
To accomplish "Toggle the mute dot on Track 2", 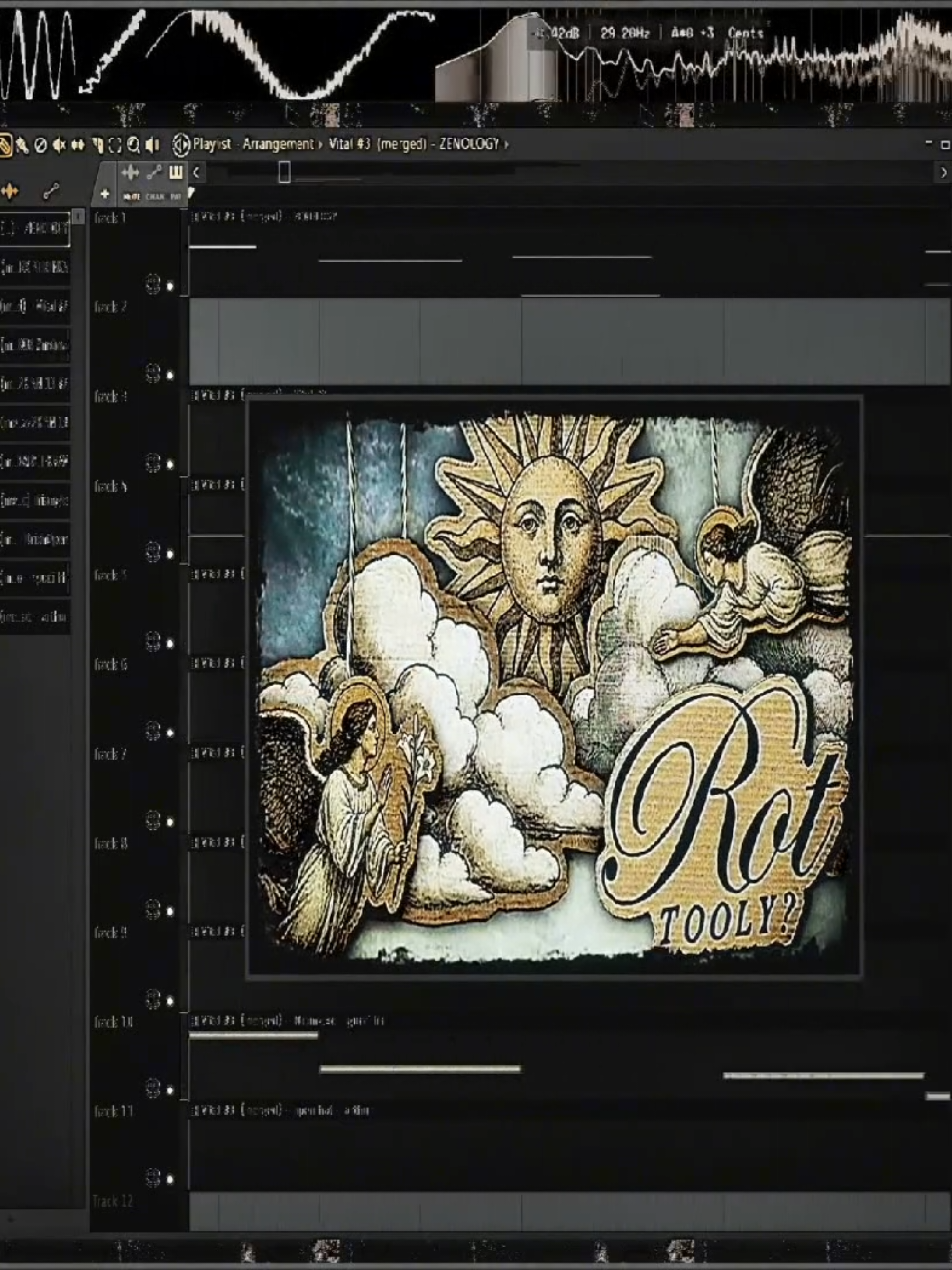I will tap(169, 375).
